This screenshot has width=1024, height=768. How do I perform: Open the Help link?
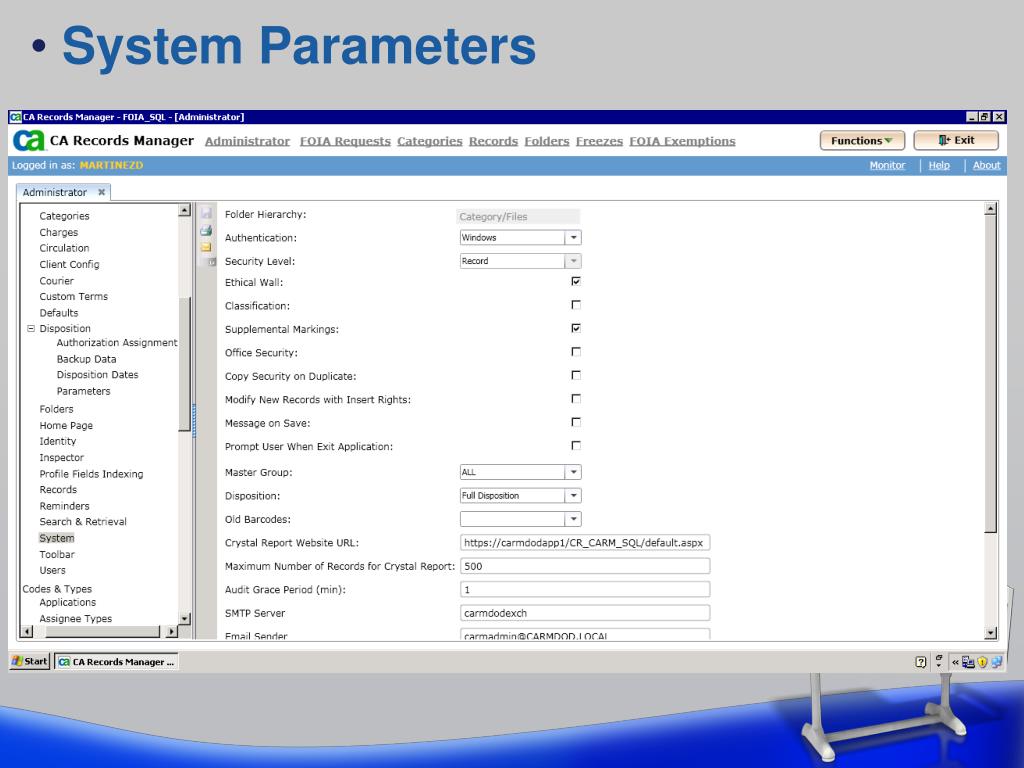pos(939,165)
